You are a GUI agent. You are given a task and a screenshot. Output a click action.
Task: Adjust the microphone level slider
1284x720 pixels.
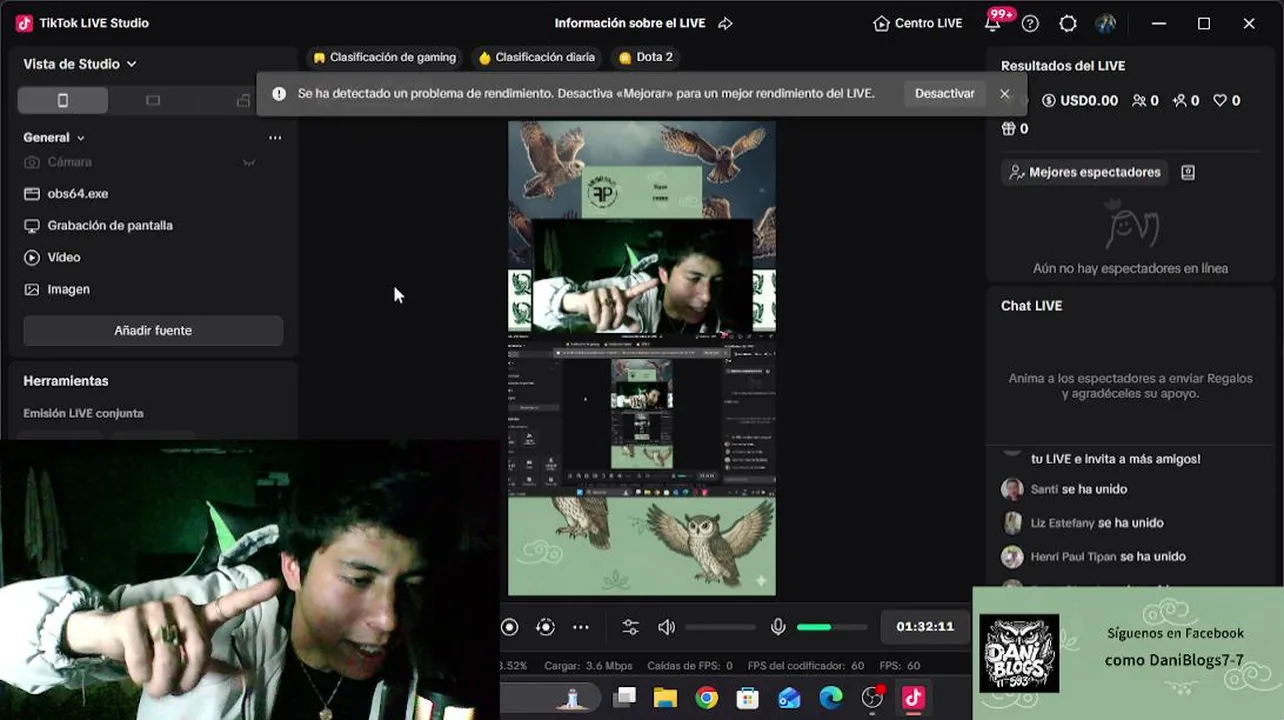(x=832, y=627)
